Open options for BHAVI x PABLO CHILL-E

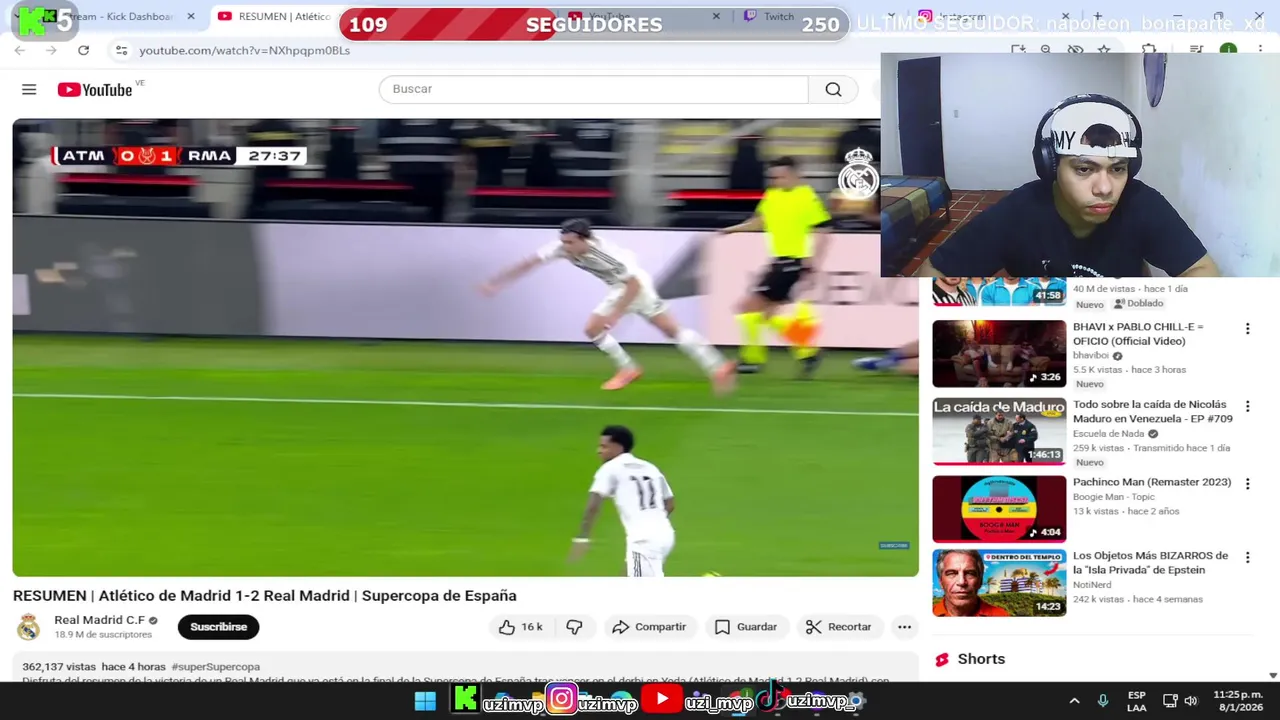click(1247, 329)
